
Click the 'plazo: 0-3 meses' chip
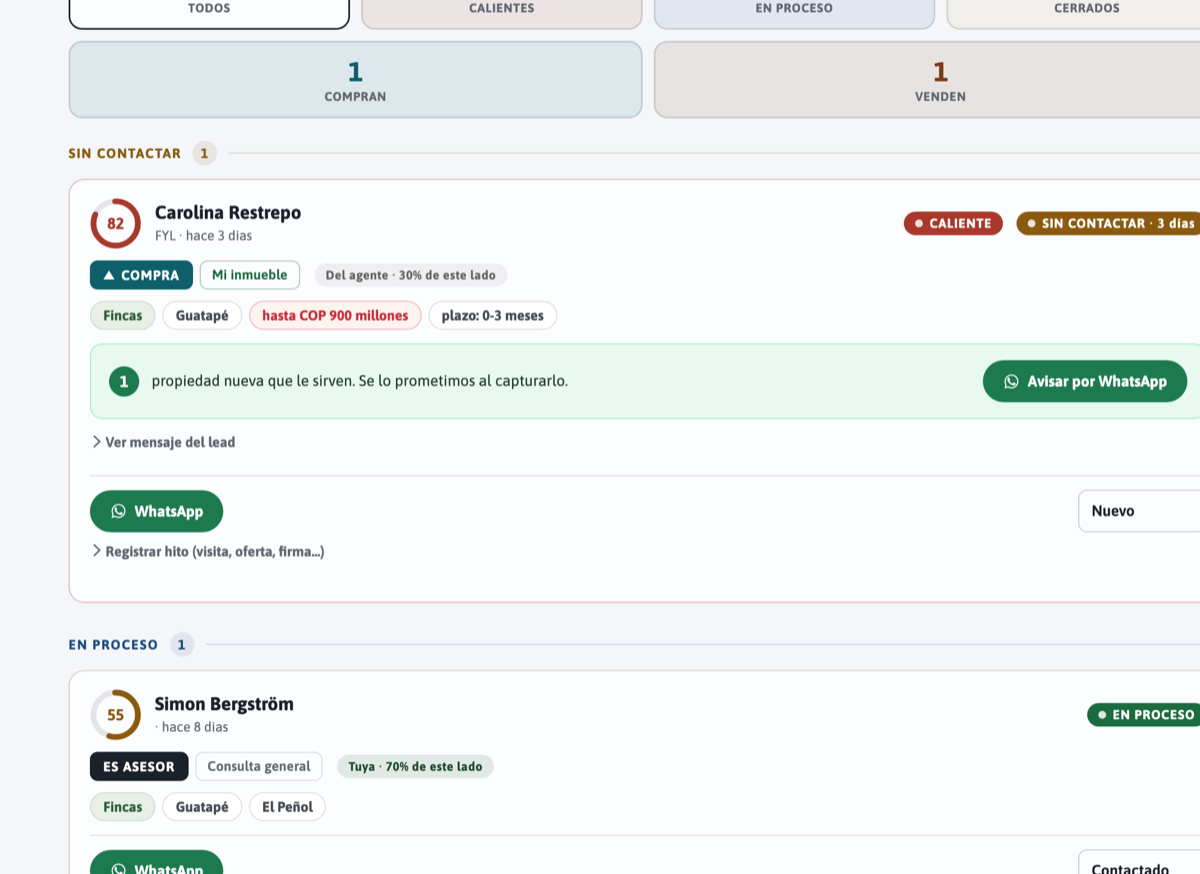point(493,316)
